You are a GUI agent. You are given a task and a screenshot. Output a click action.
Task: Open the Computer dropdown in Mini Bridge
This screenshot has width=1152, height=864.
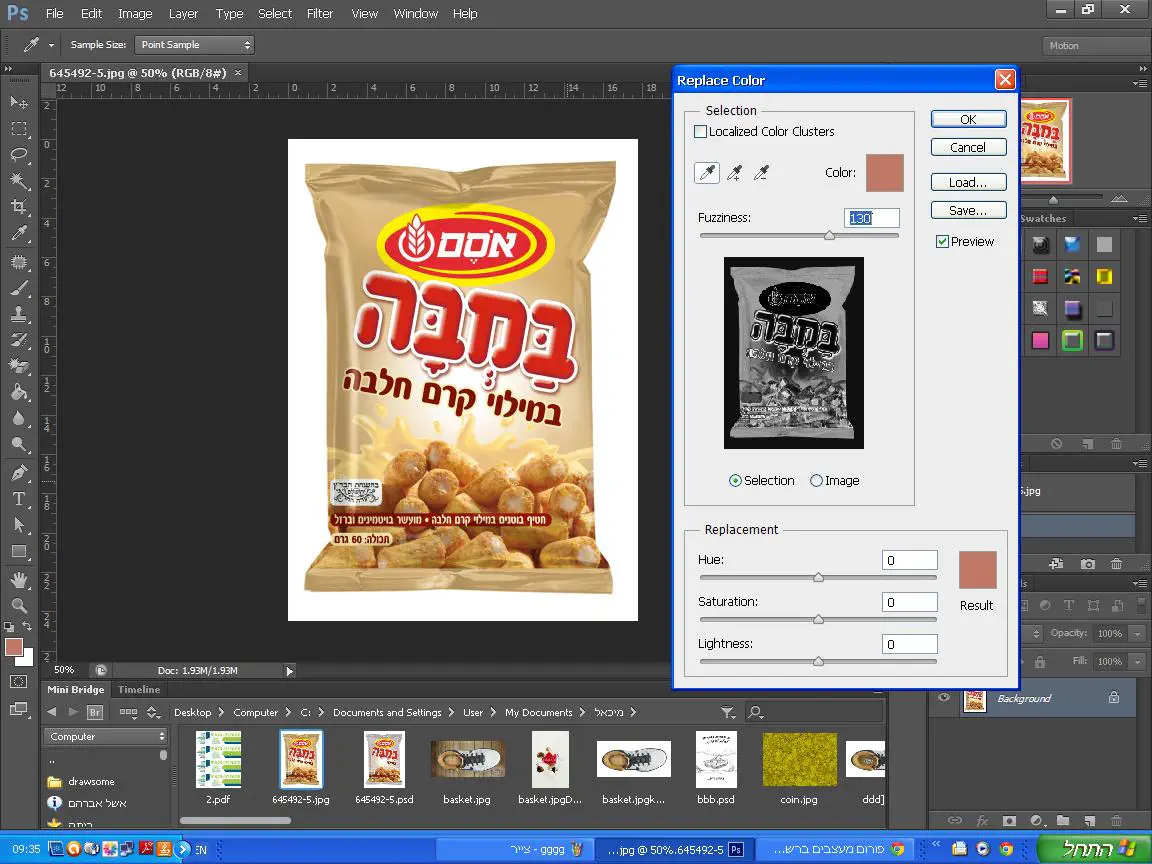105,737
